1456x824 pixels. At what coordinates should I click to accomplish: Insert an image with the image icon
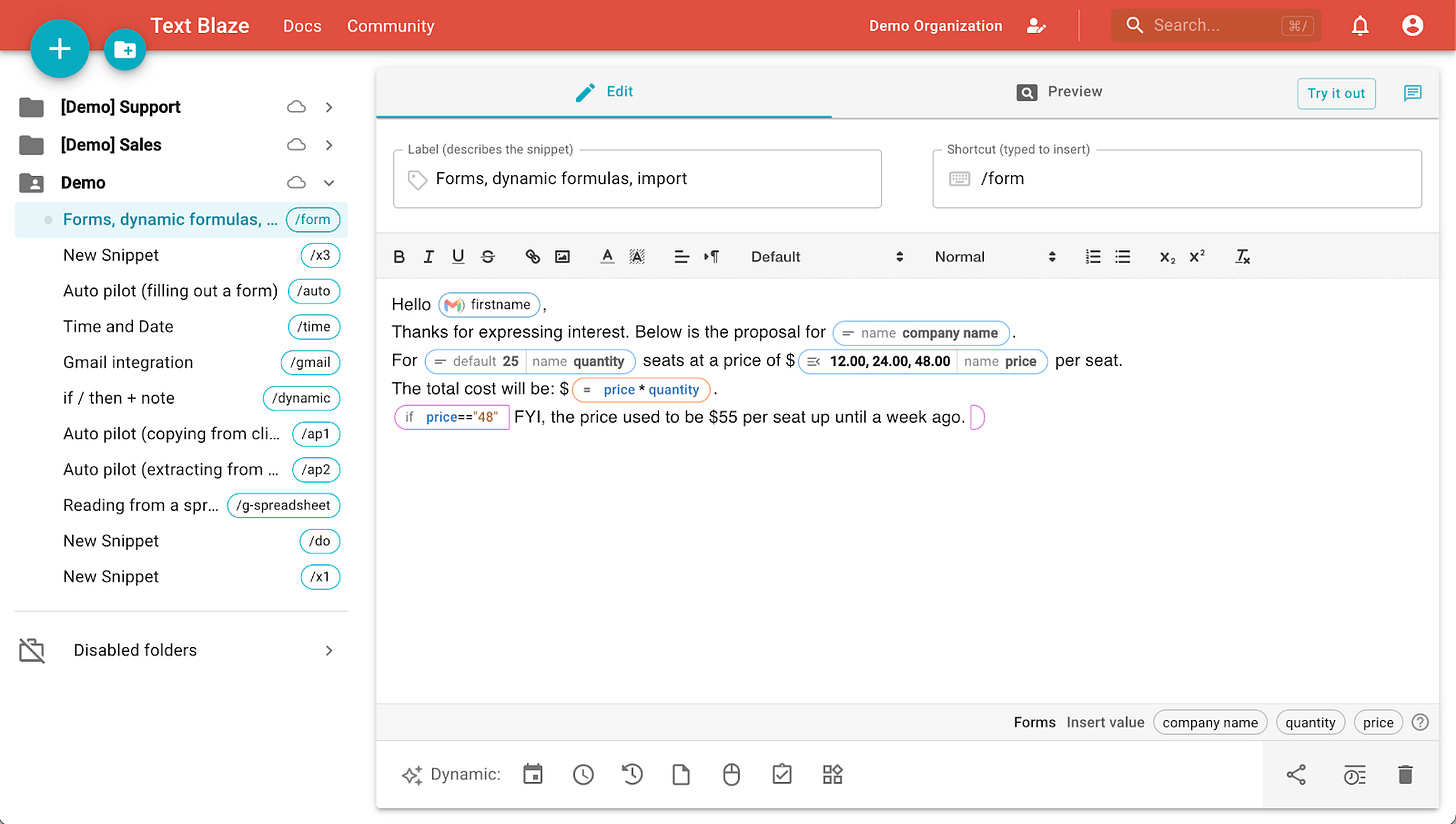point(563,257)
